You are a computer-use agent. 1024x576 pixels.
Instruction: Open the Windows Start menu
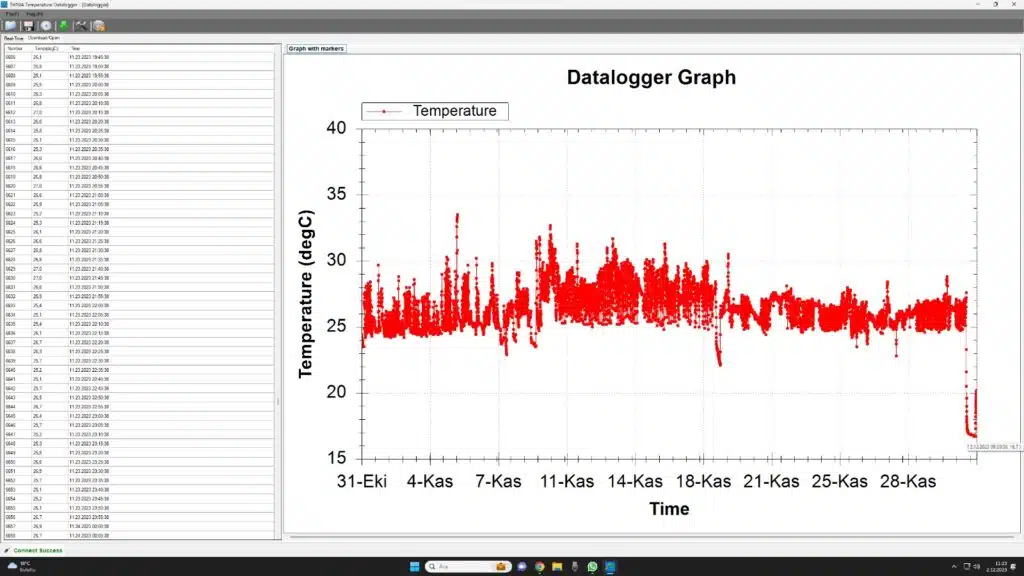pyautogui.click(x=414, y=566)
